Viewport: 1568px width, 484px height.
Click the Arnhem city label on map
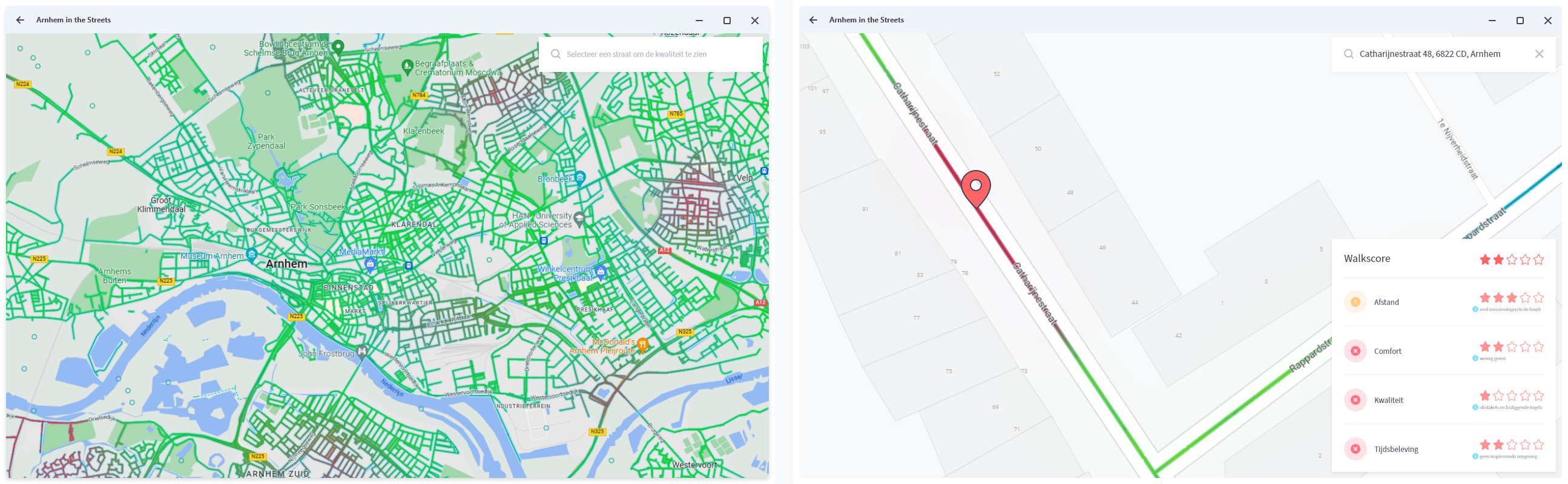pos(287,264)
